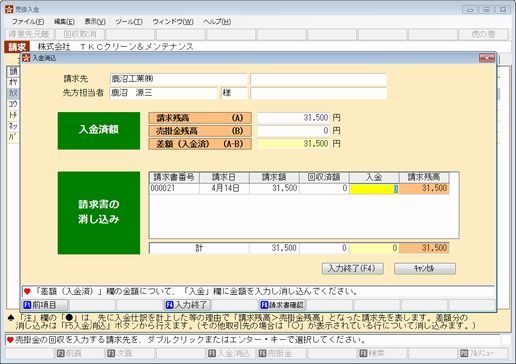Click the 得意先元帳 toolbar button
The image size is (516, 364).
point(29,34)
